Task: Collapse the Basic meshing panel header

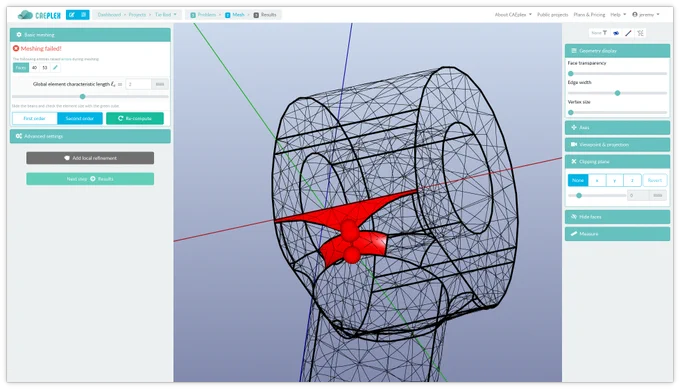Action: click(90, 35)
